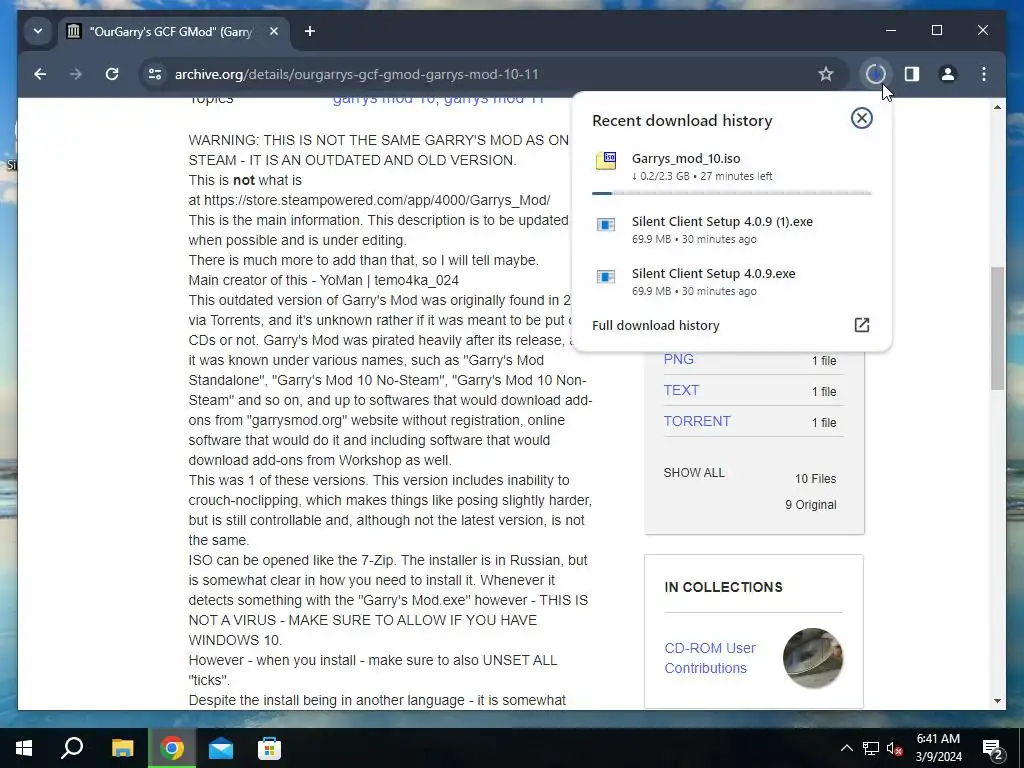Click the 1 file count beside TORRENT

[824, 423]
